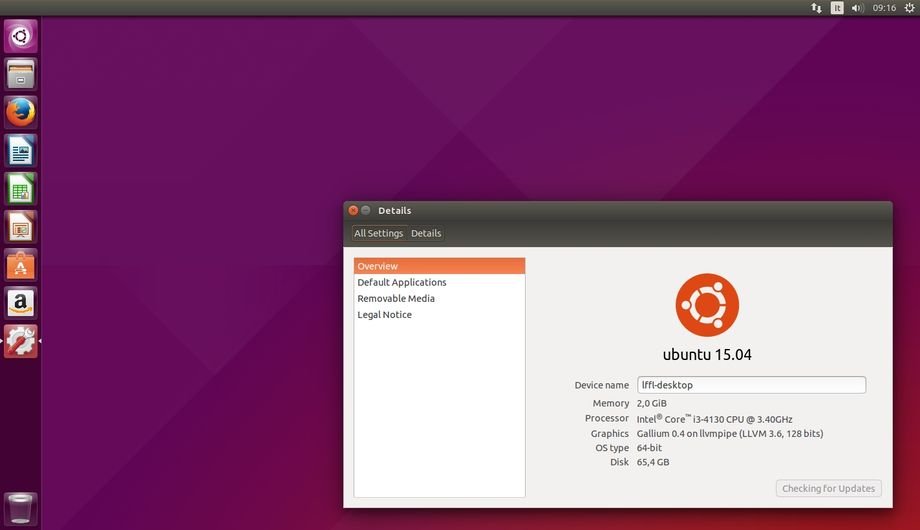Open the sound volume indicator menu
The width and height of the screenshot is (920, 530).
tap(857, 8)
